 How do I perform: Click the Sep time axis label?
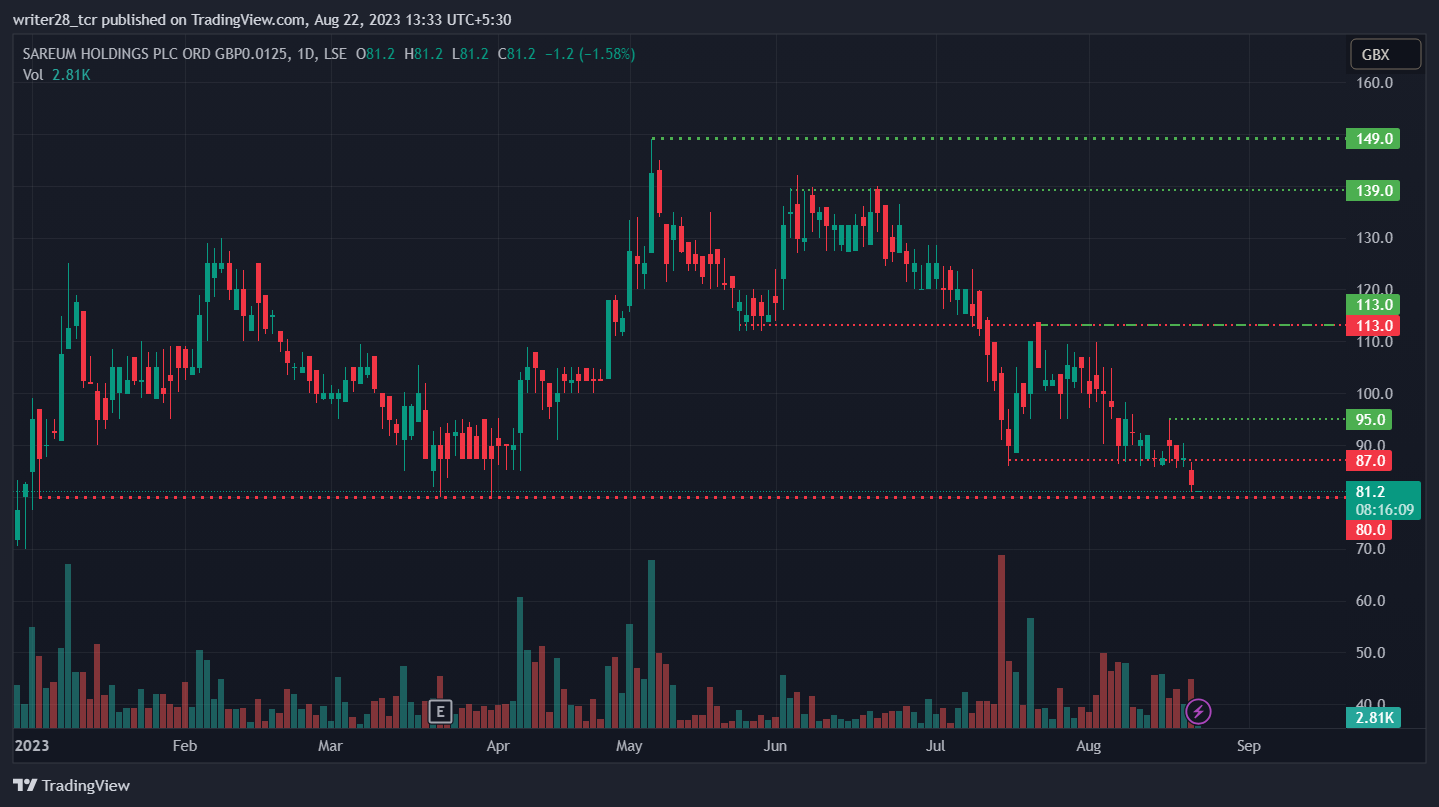[x=1247, y=746]
